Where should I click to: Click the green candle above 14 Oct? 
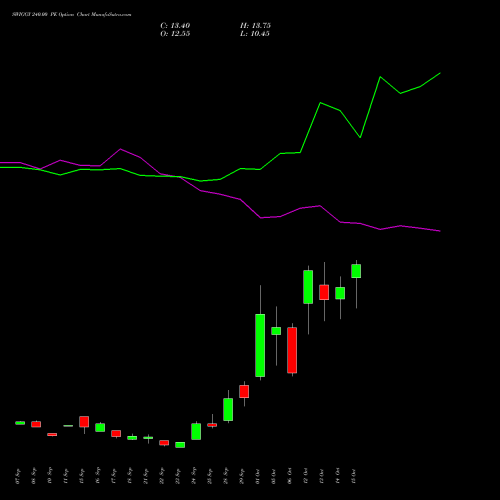pyautogui.click(x=340, y=293)
